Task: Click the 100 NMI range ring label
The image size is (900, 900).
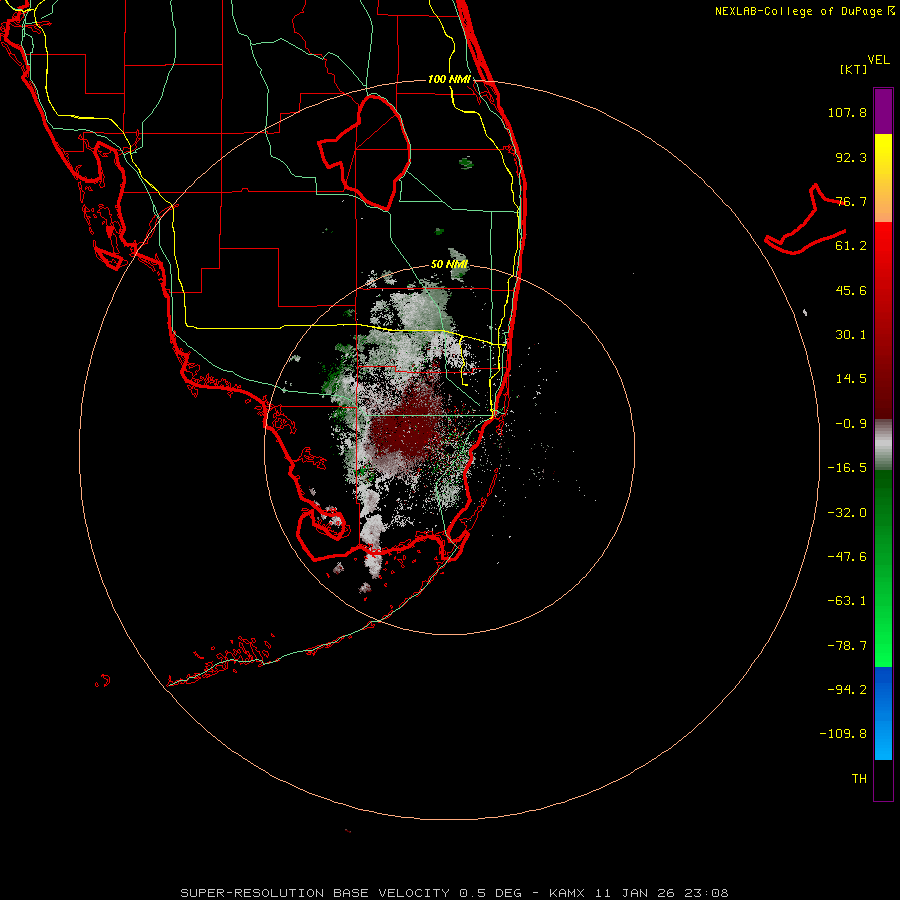Action: (x=449, y=79)
